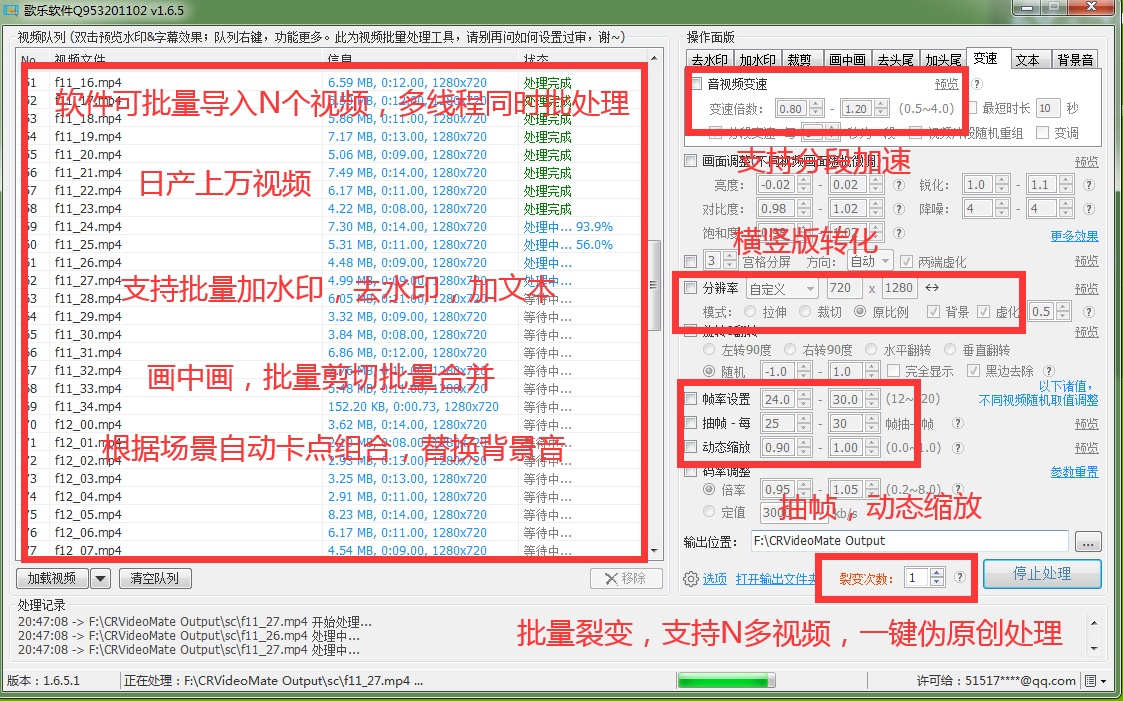Image resolution: width=1123 pixels, height=701 pixels.
Task: Click the ? icon beside 裂变次数
Action: point(960,577)
